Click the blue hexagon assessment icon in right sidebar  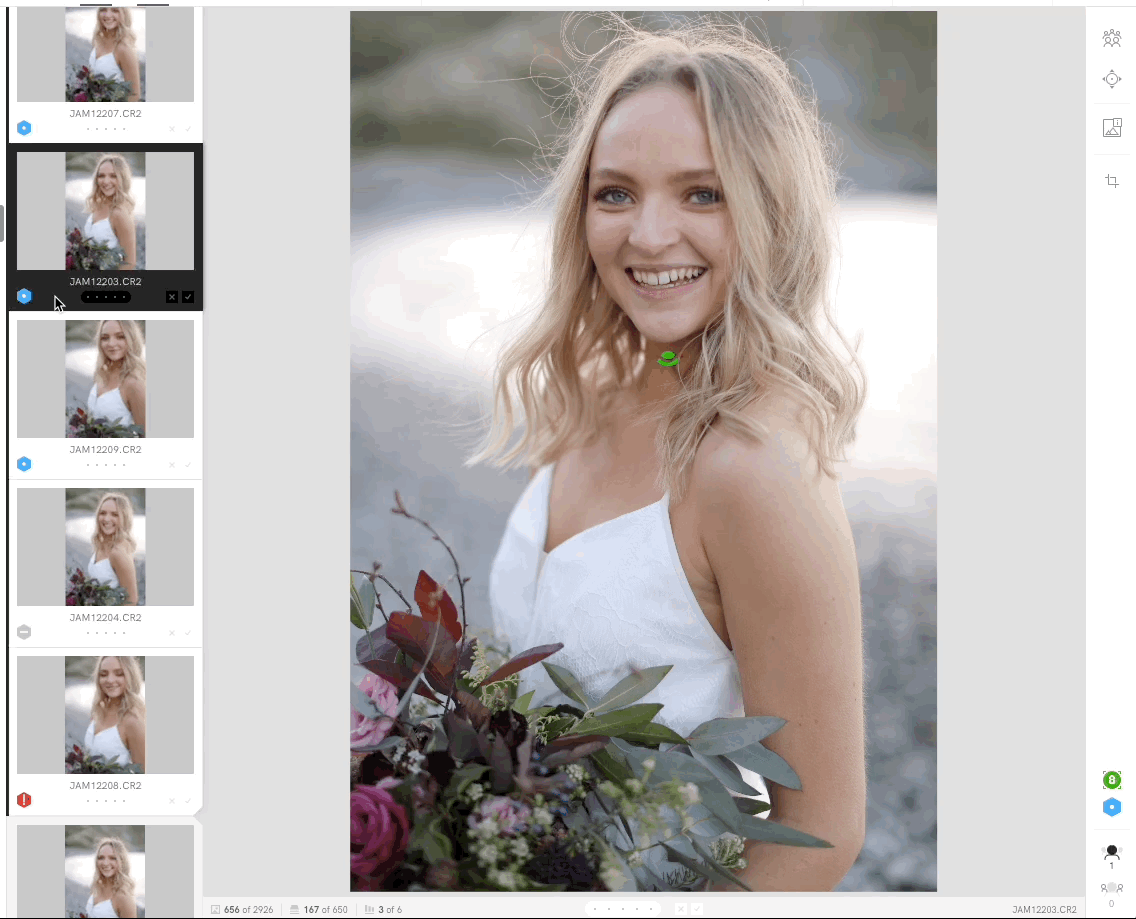[1111, 807]
